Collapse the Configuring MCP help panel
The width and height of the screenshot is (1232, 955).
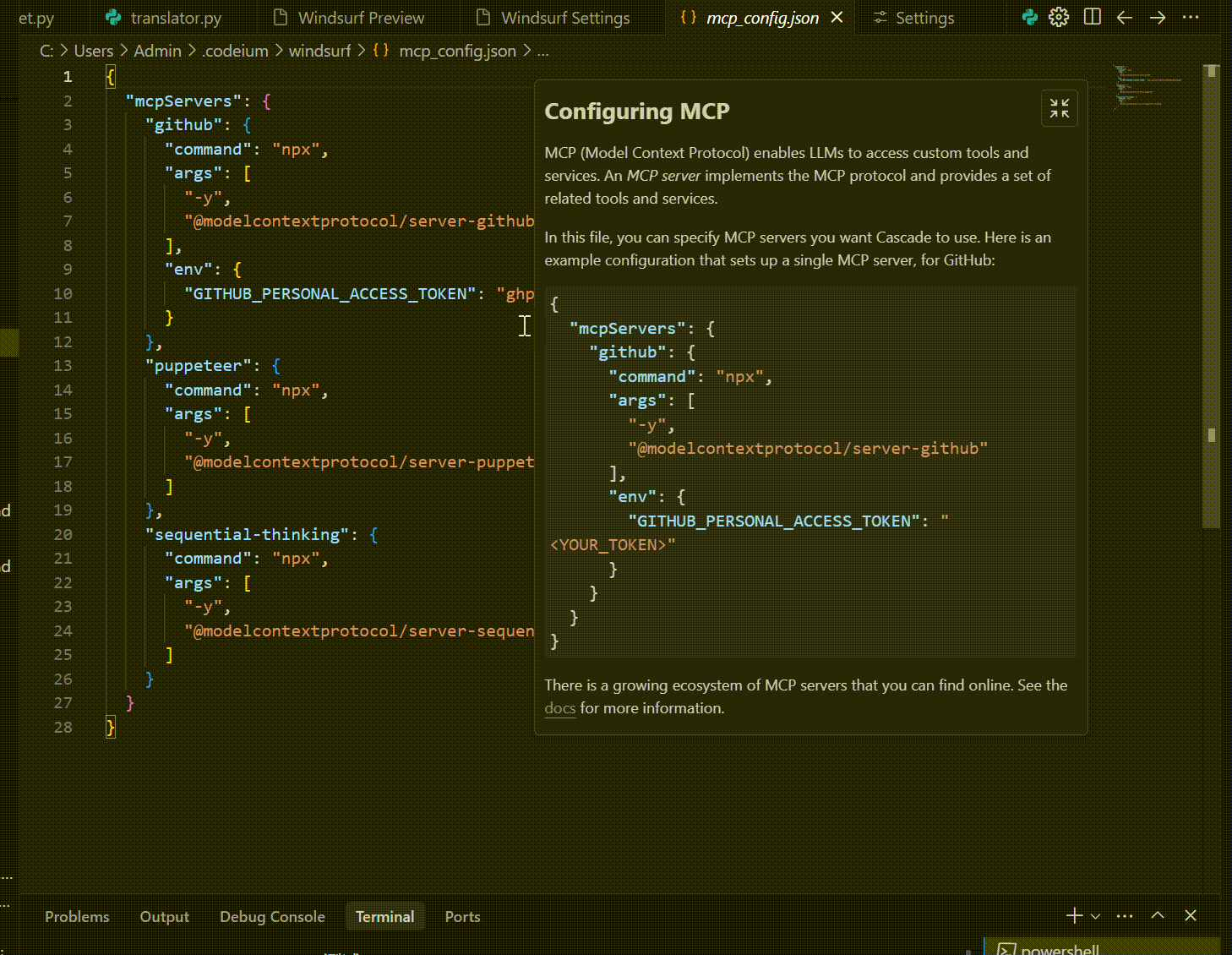[x=1059, y=108]
